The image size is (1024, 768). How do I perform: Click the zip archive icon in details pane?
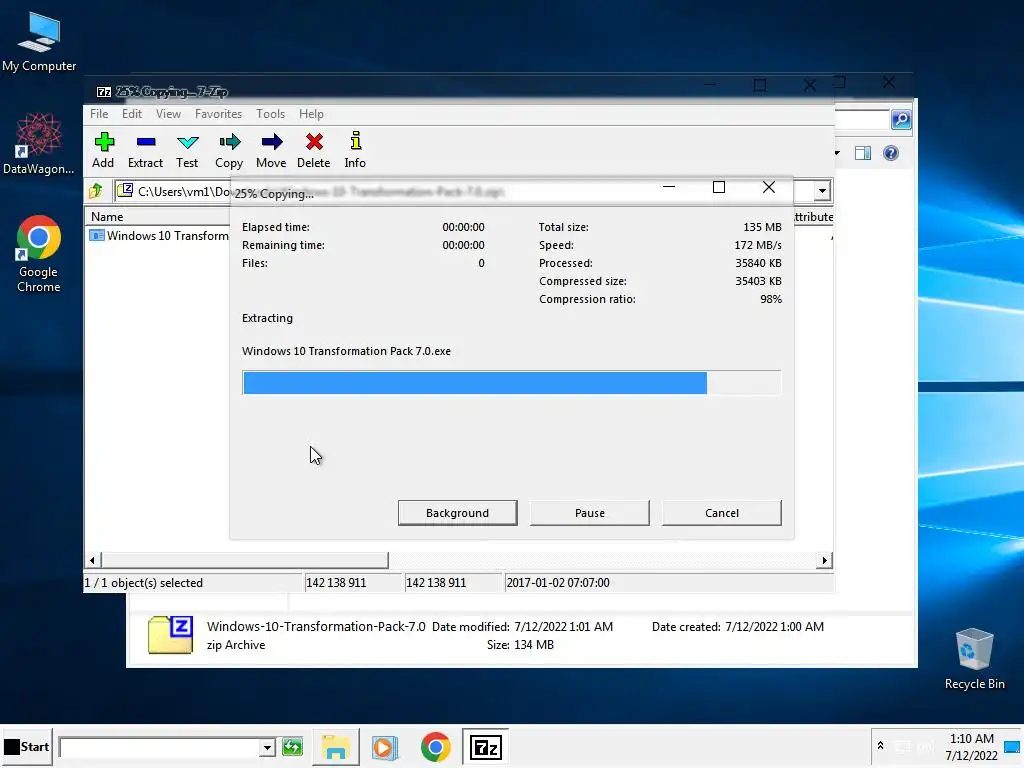point(170,635)
